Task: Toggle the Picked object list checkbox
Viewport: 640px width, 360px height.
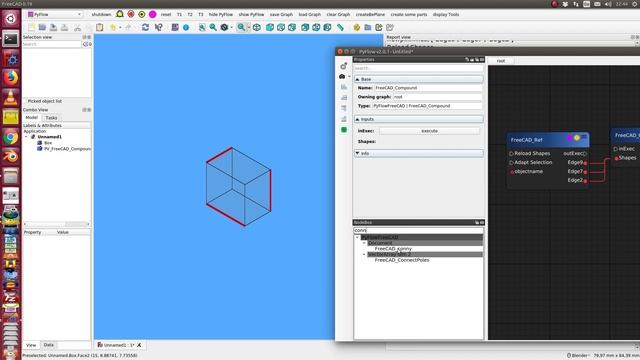Action: 25,101
